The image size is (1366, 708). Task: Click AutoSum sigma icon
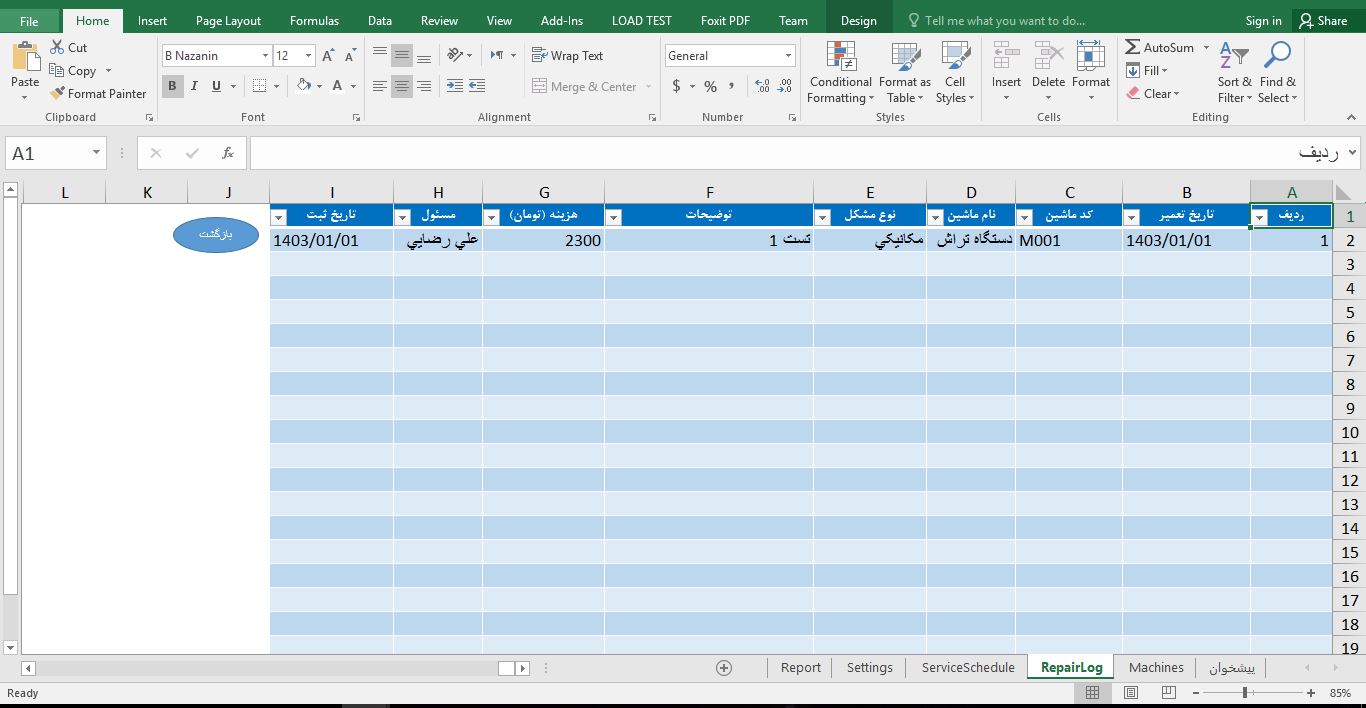[x=1133, y=48]
